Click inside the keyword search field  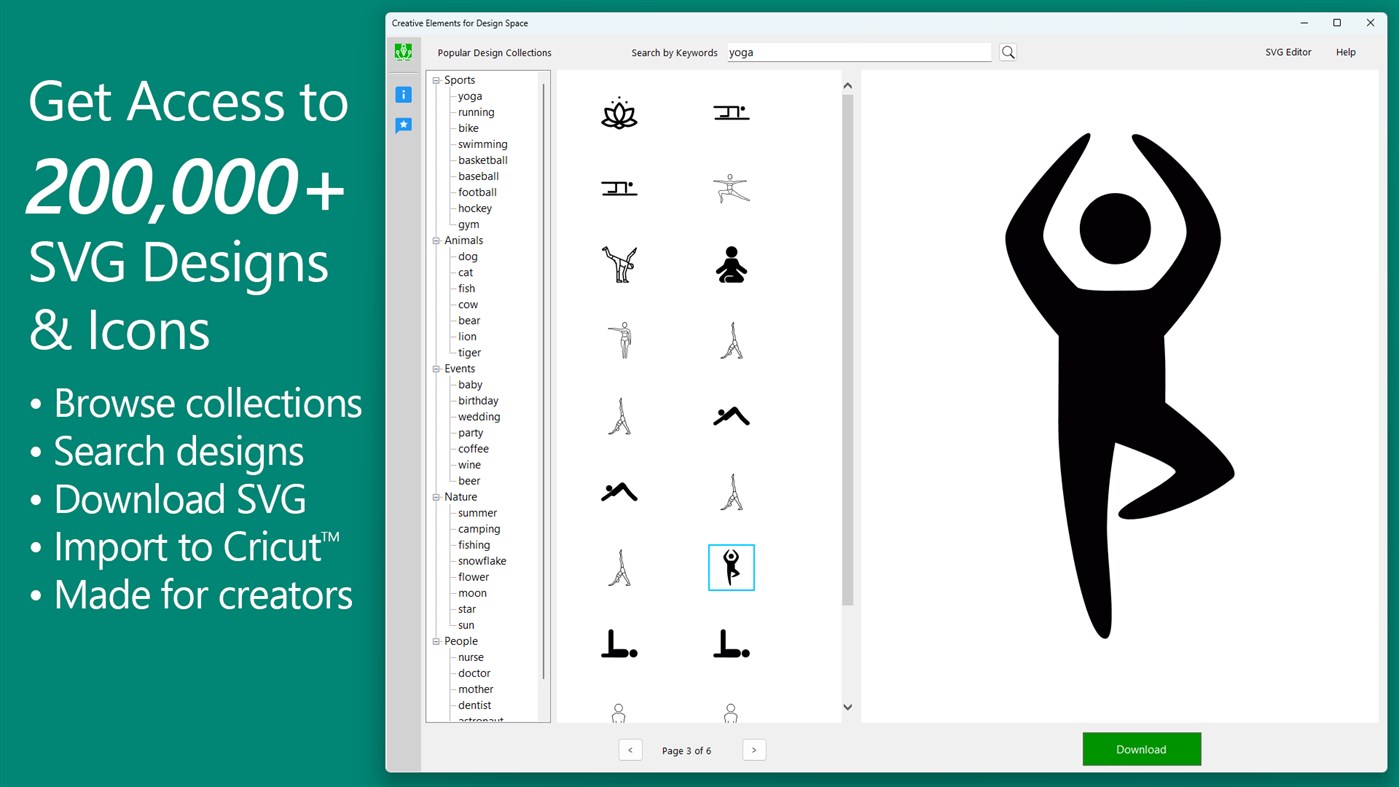point(858,51)
